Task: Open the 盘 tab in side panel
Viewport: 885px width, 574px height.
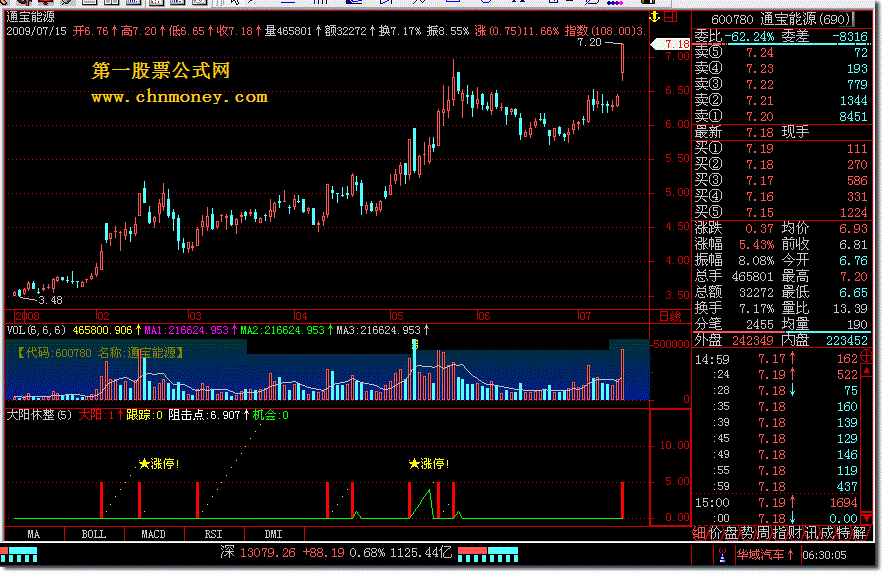Action: pos(731,533)
